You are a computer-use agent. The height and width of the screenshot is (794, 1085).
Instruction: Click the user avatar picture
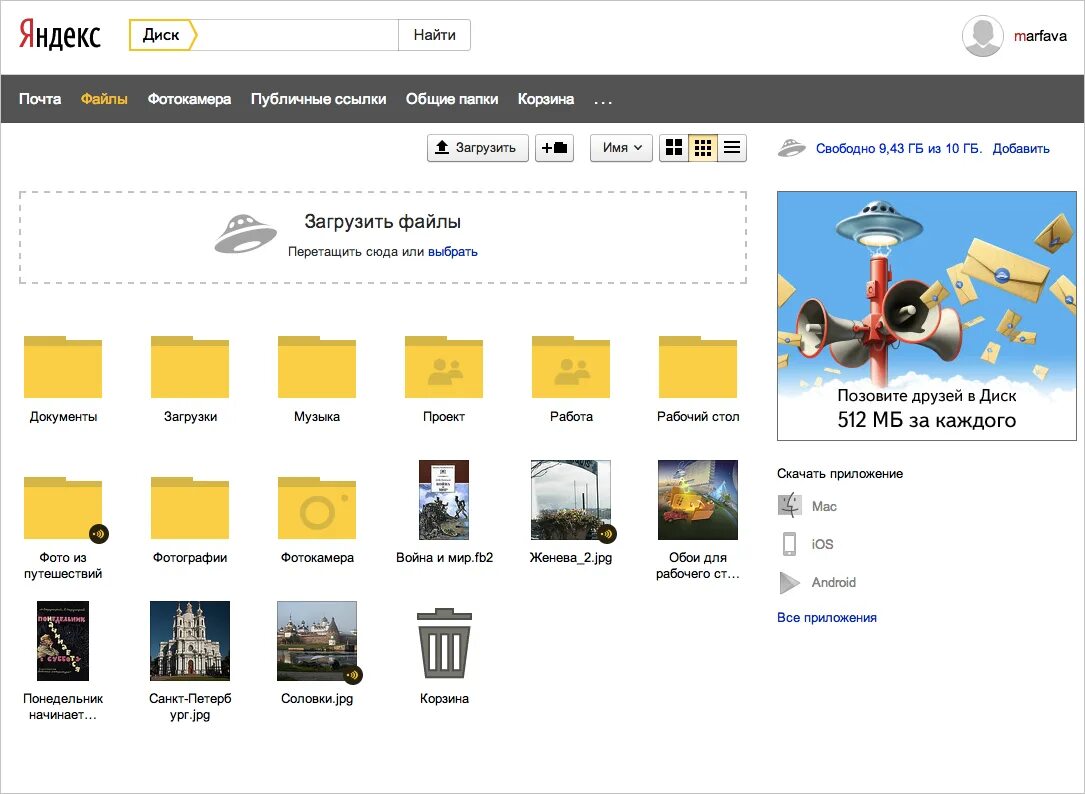click(983, 35)
